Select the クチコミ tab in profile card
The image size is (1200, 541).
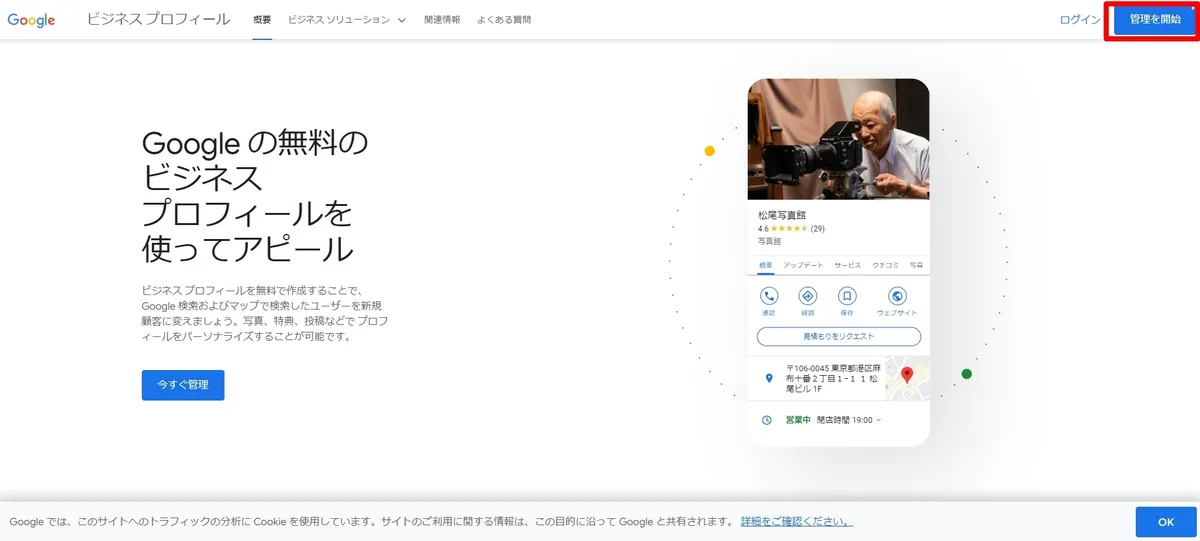884,265
